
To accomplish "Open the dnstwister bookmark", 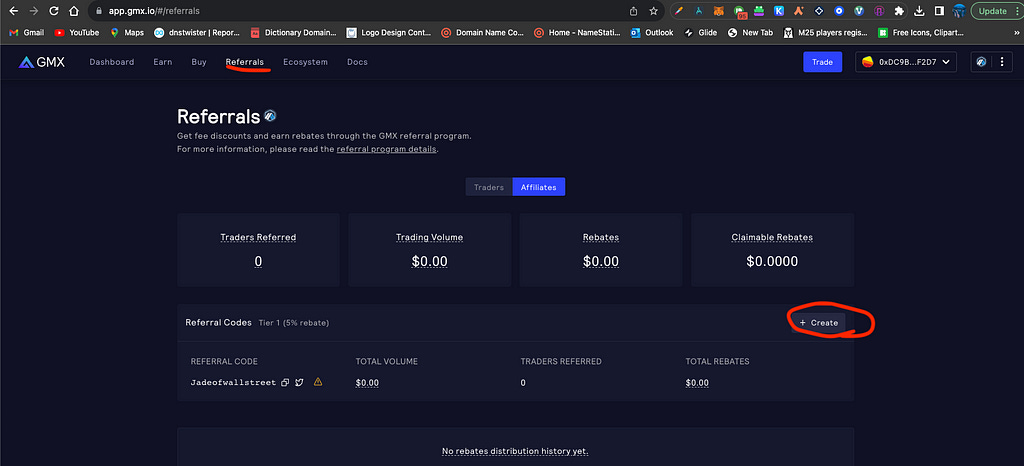I will pos(197,32).
